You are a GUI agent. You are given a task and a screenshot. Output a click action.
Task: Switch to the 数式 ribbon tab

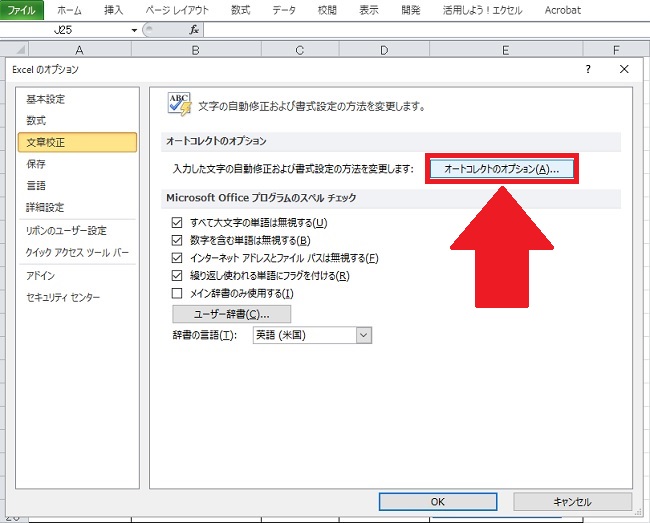click(x=240, y=9)
